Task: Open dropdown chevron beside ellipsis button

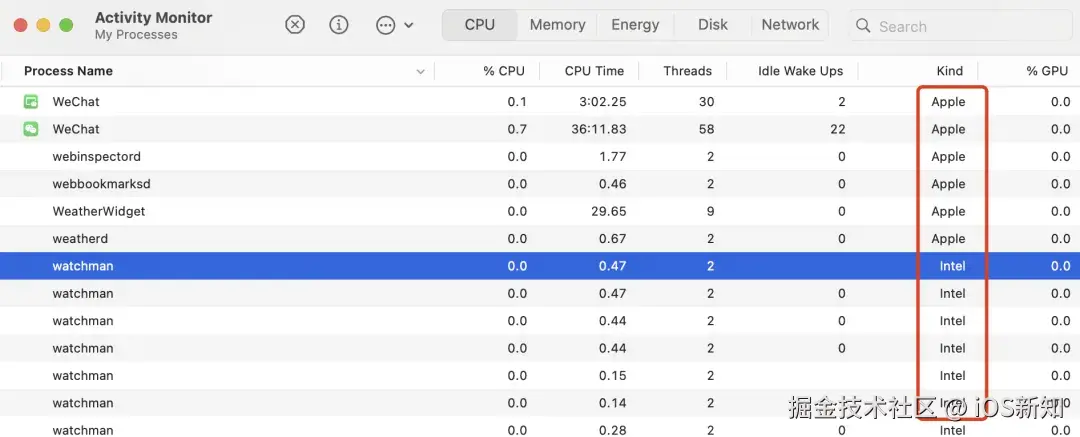Action: click(409, 26)
